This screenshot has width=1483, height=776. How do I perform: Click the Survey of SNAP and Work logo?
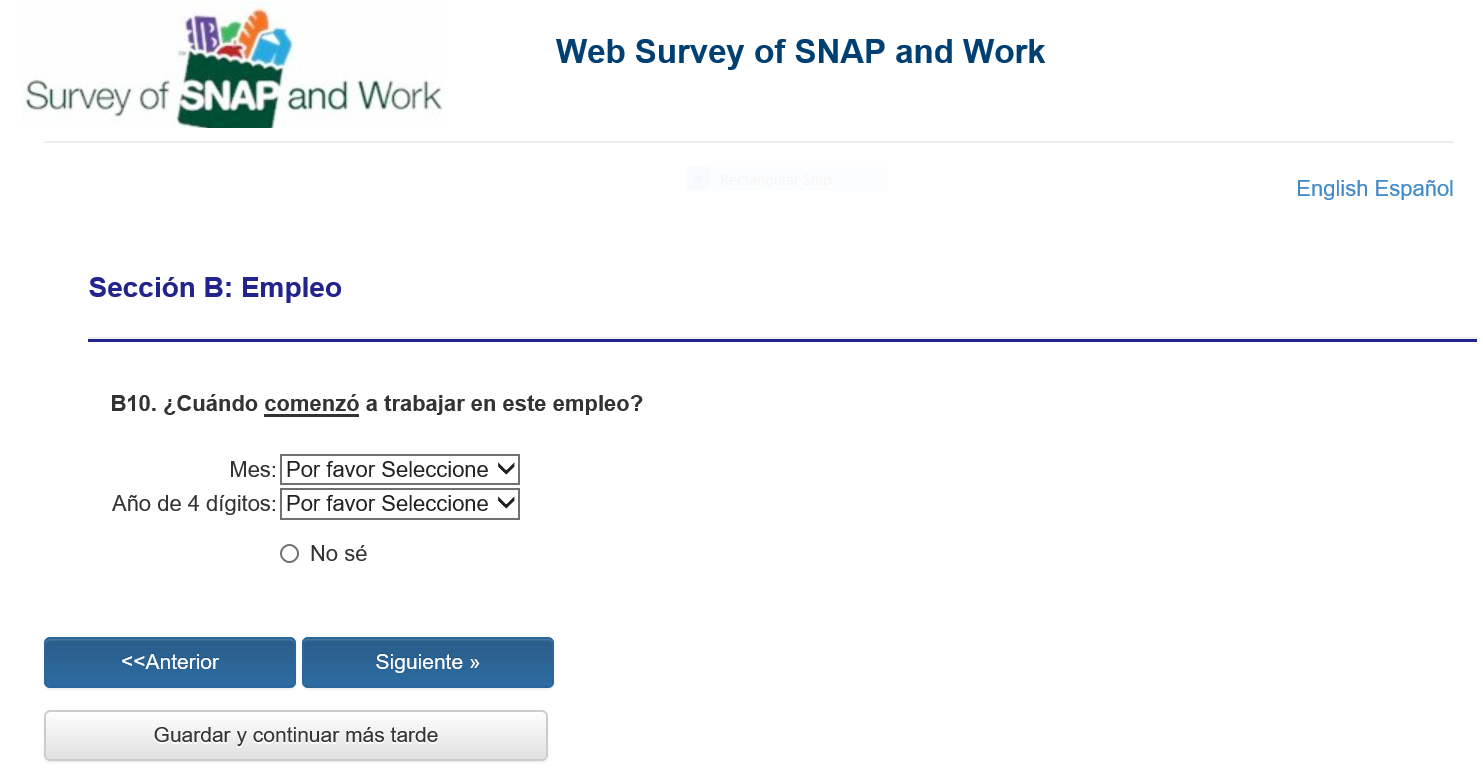233,70
